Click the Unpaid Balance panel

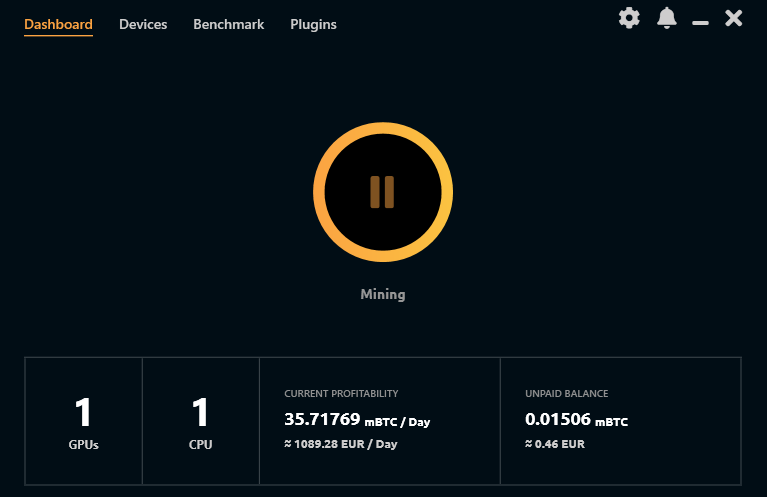pyautogui.click(x=621, y=421)
